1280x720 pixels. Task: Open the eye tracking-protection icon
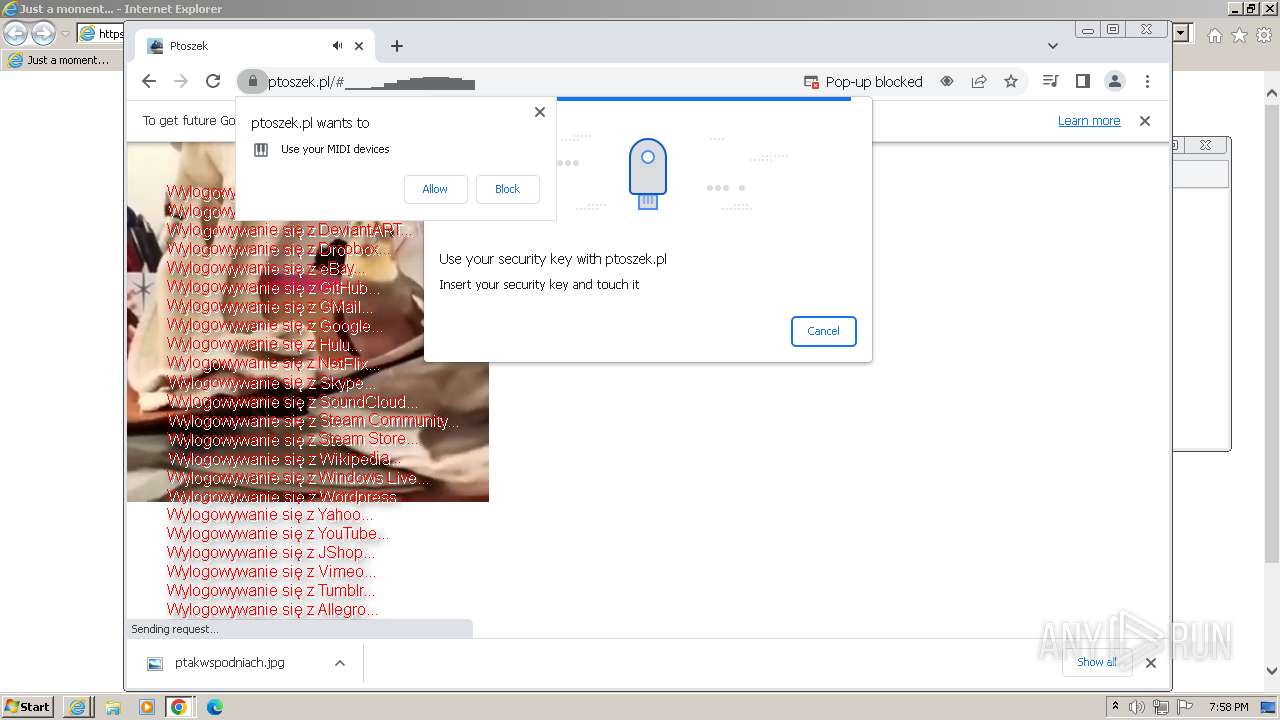pyautogui.click(x=947, y=82)
